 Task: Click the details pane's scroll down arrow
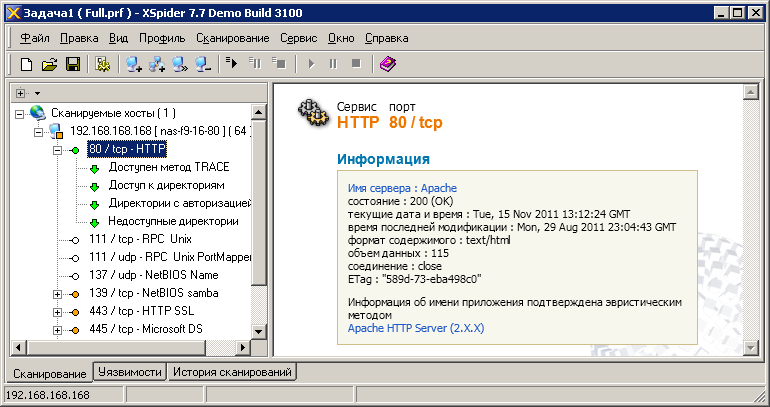751,348
